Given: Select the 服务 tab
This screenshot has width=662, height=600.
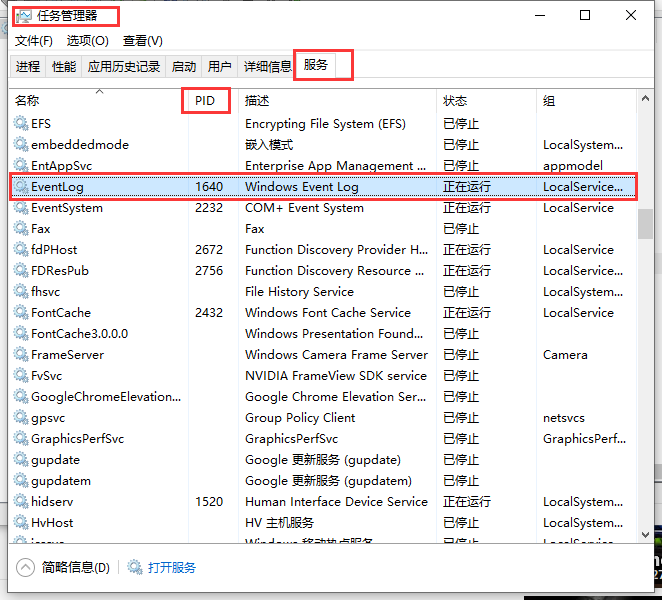Looking at the screenshot, I should click(315, 65).
